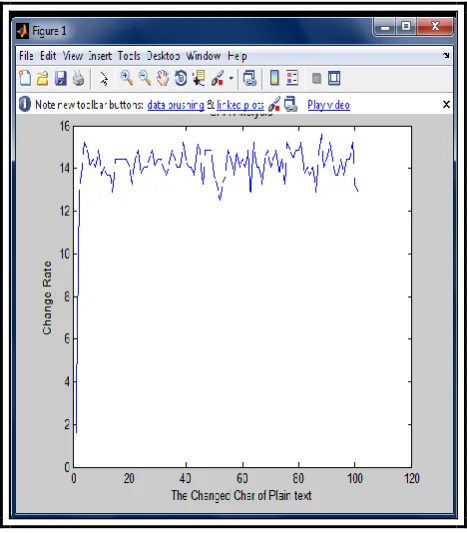Open the Insert menu

click(x=100, y=56)
